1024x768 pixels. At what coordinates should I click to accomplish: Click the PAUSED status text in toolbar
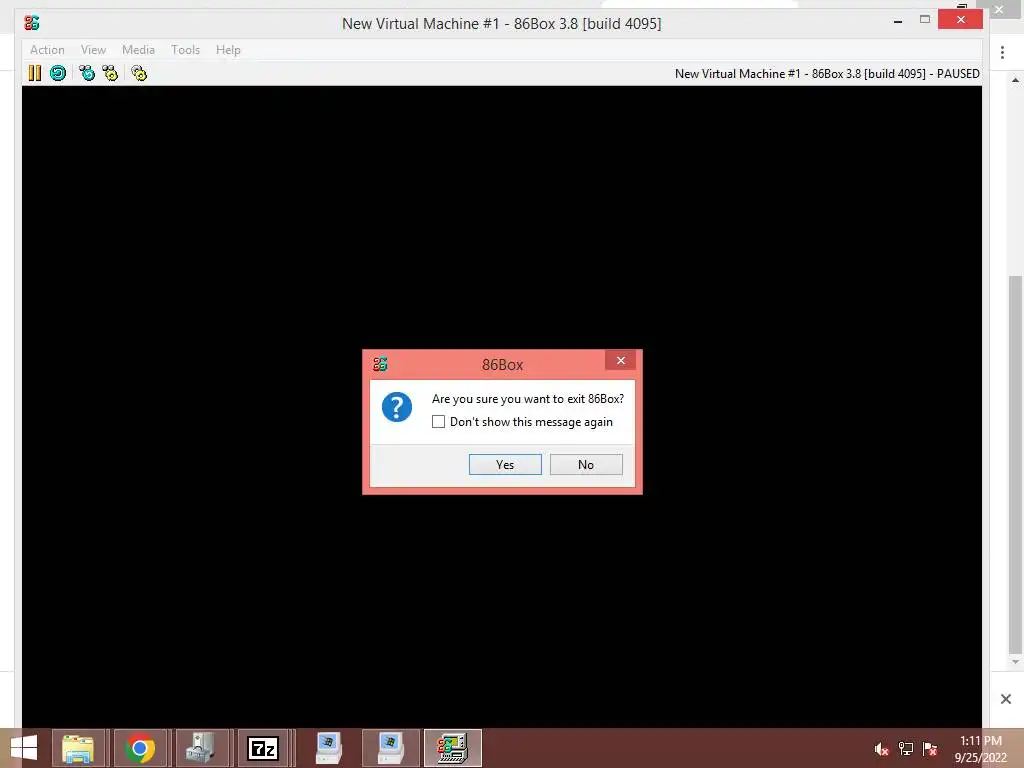click(x=958, y=74)
